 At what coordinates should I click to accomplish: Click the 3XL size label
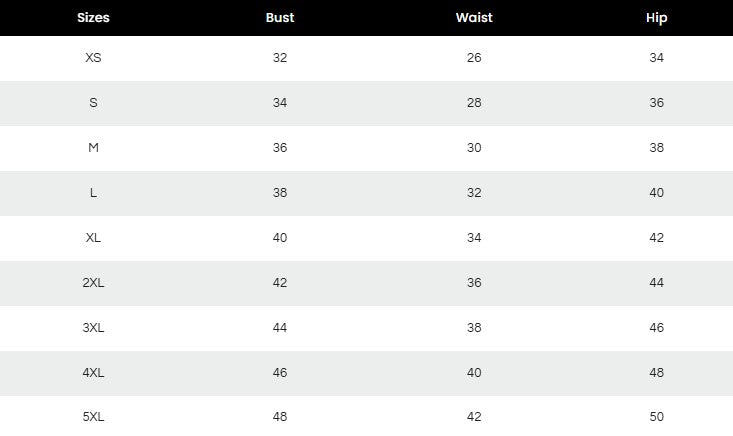pos(93,328)
